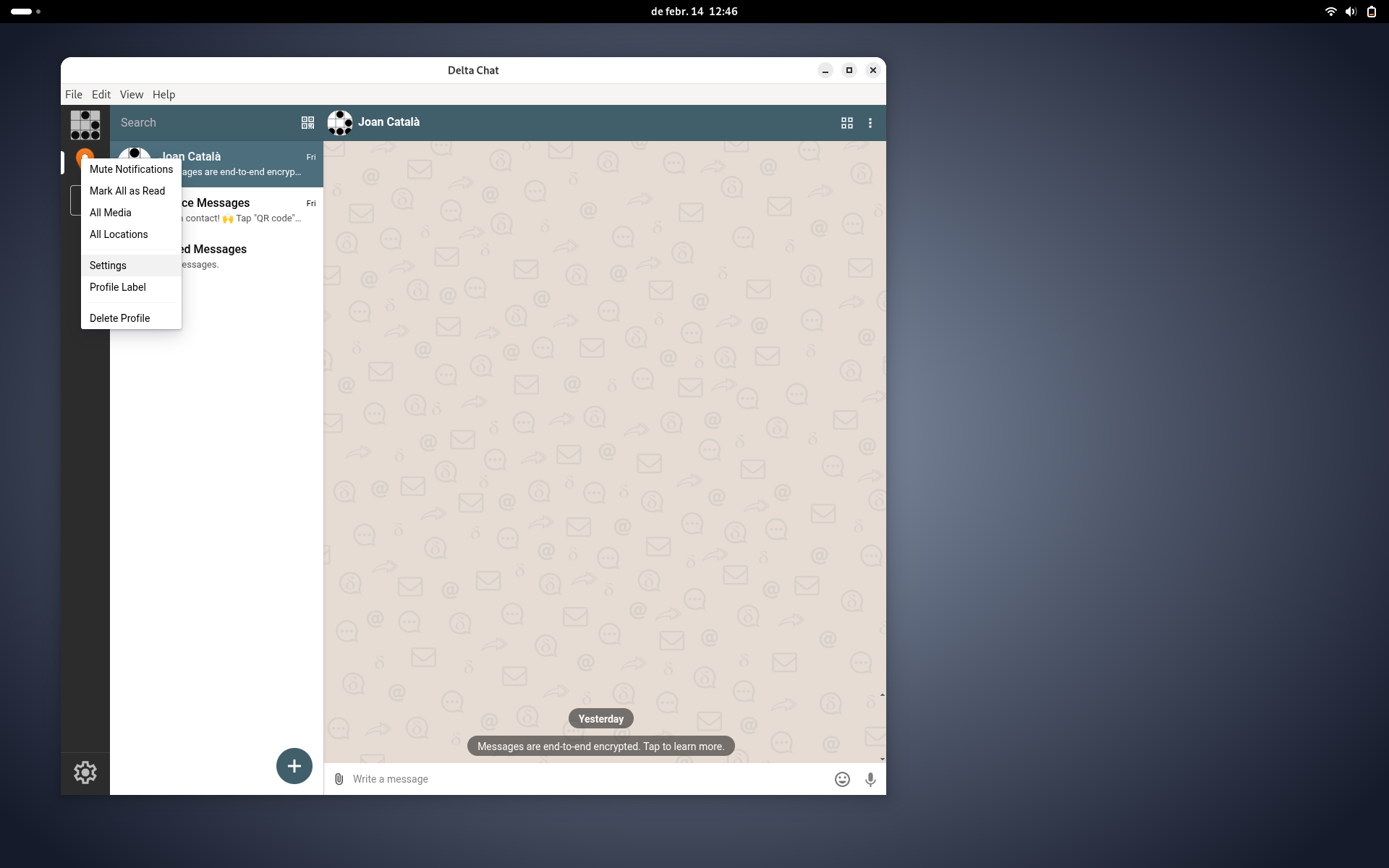Open the Help menu
This screenshot has width=1389, height=868.
(163, 94)
